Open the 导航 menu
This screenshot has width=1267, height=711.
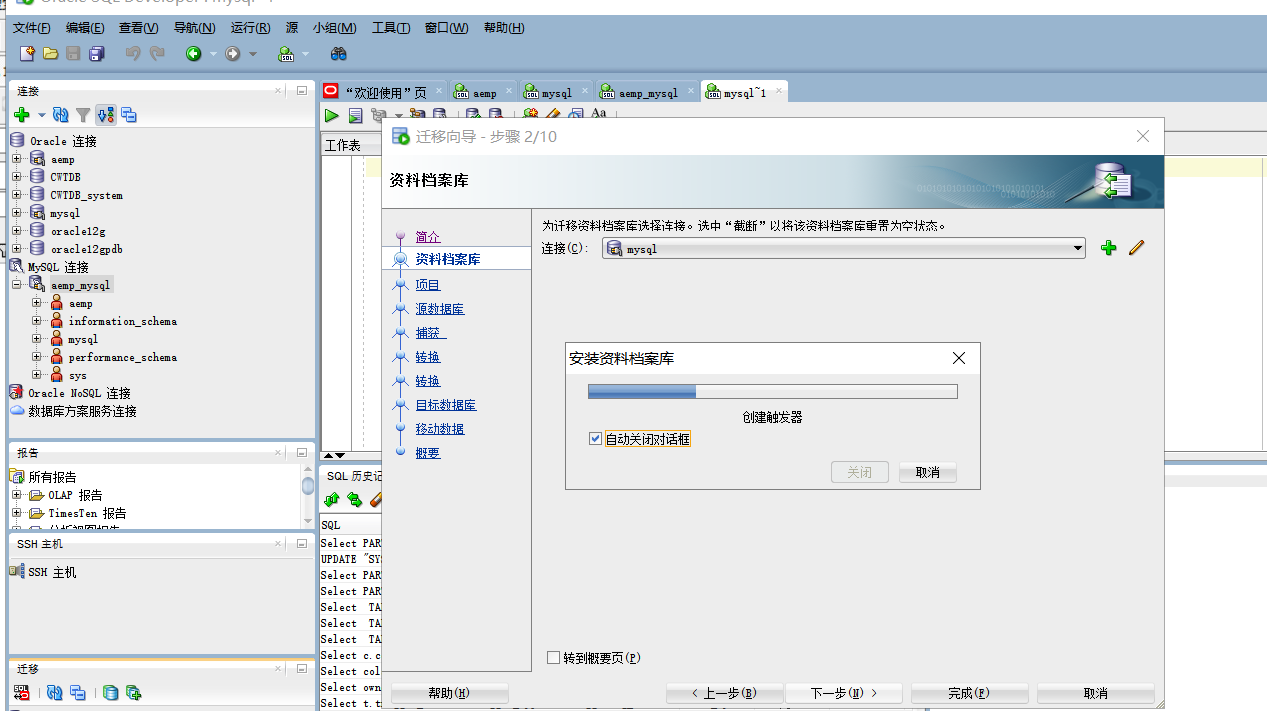(195, 28)
